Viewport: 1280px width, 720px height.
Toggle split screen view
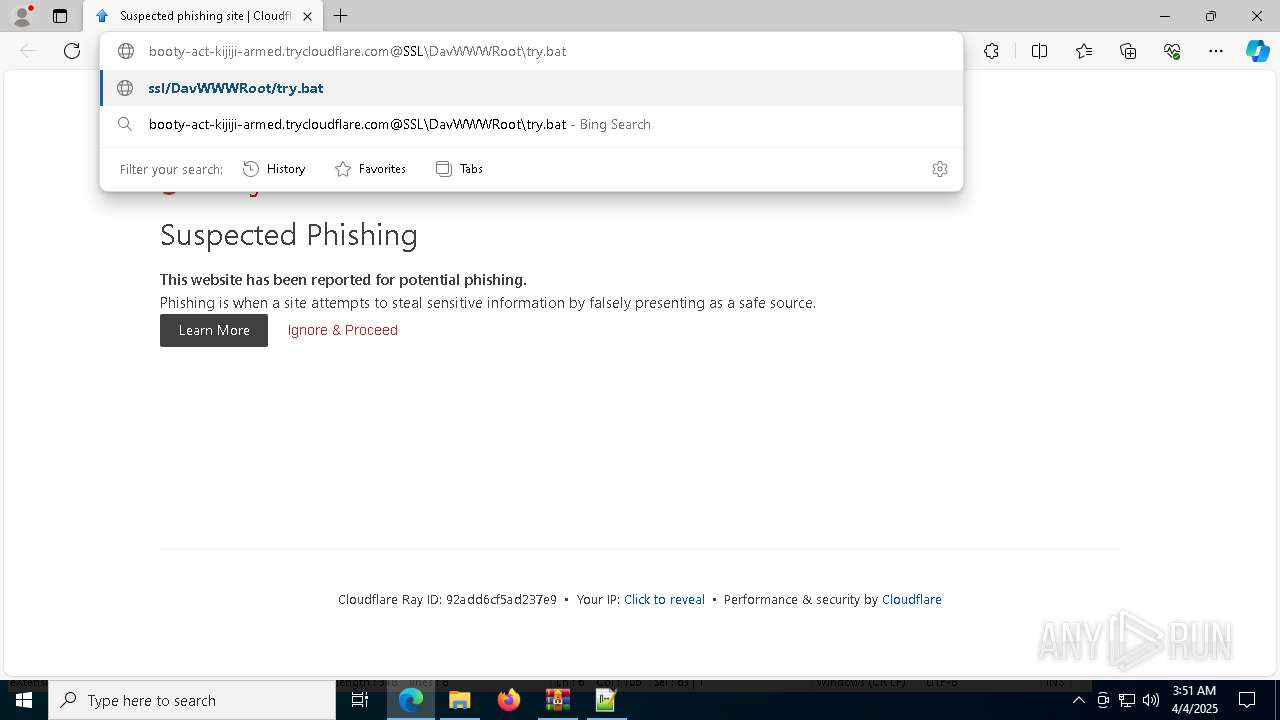click(1039, 51)
